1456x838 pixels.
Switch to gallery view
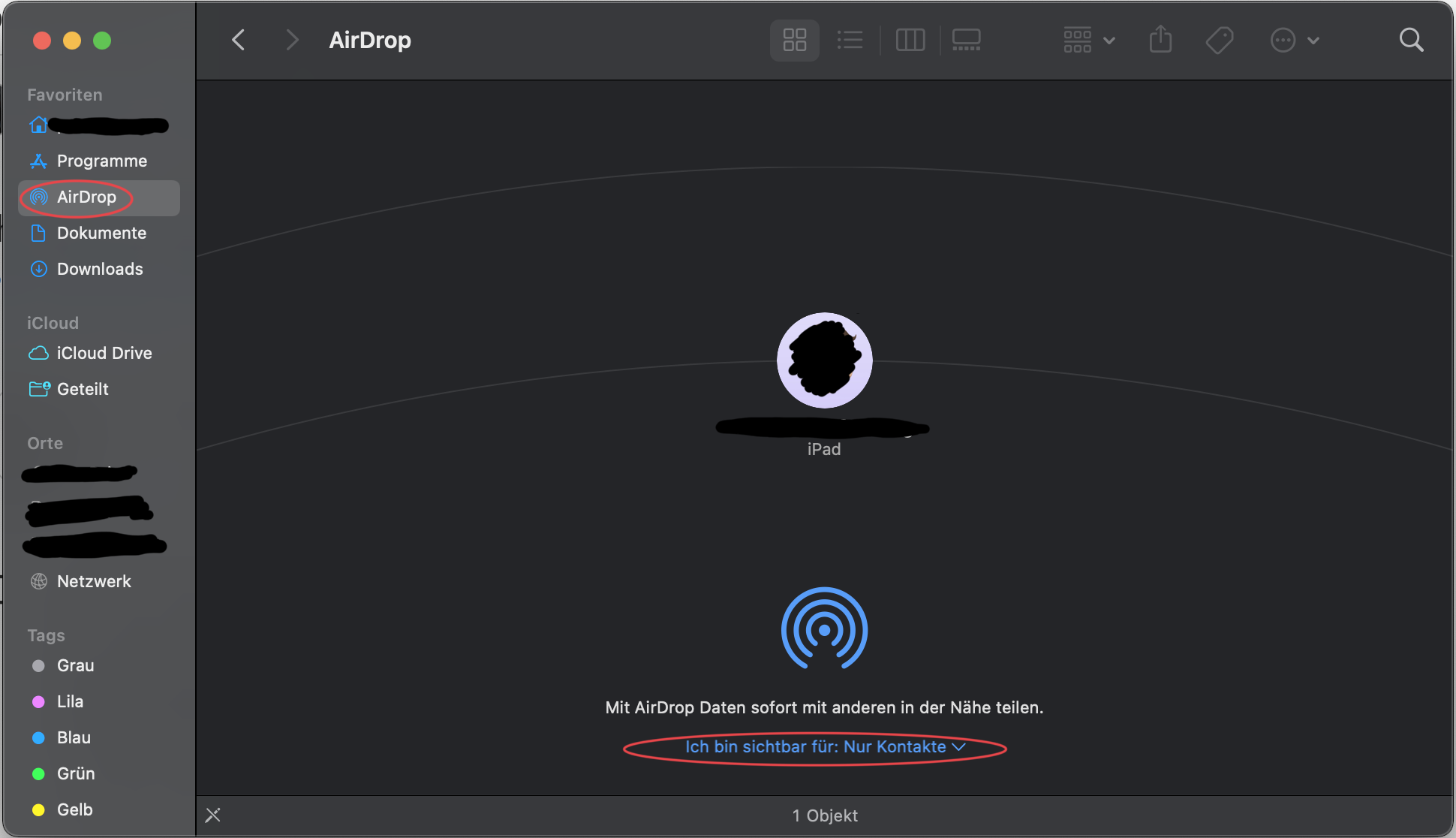pos(966,40)
